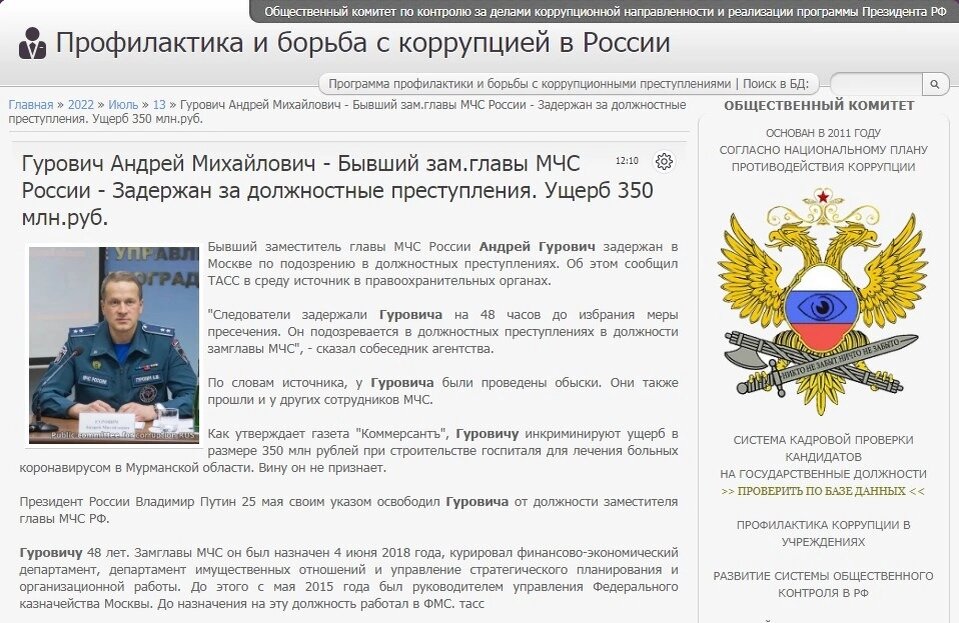Click Программа профилактики и борьбы с коррупционными преступлениями
Screen dimensions: 959x623
(530, 84)
